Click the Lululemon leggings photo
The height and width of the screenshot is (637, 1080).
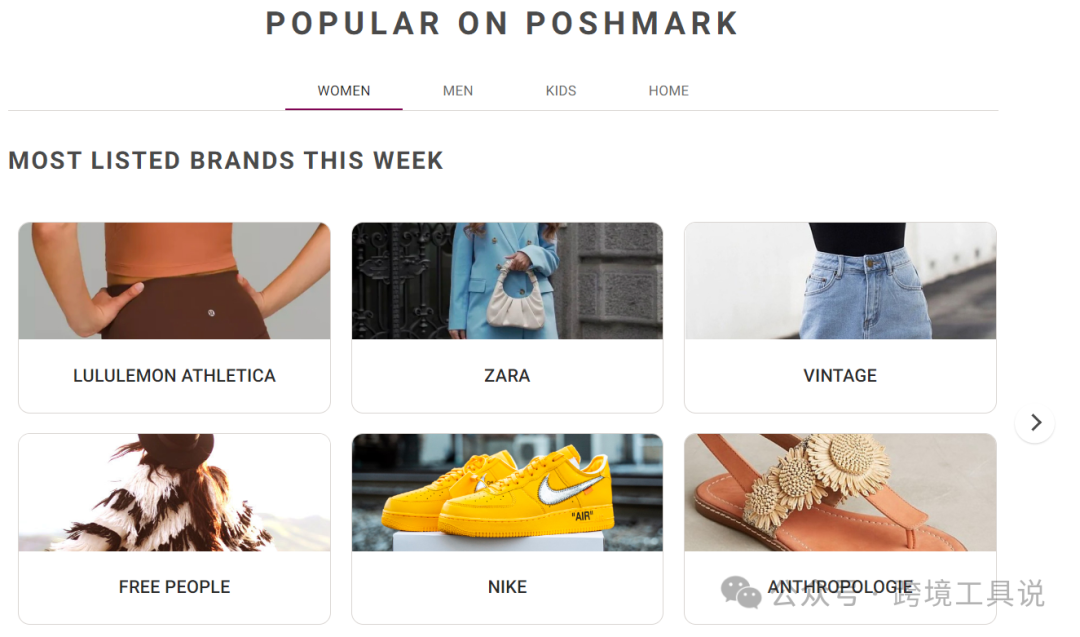tap(174, 281)
